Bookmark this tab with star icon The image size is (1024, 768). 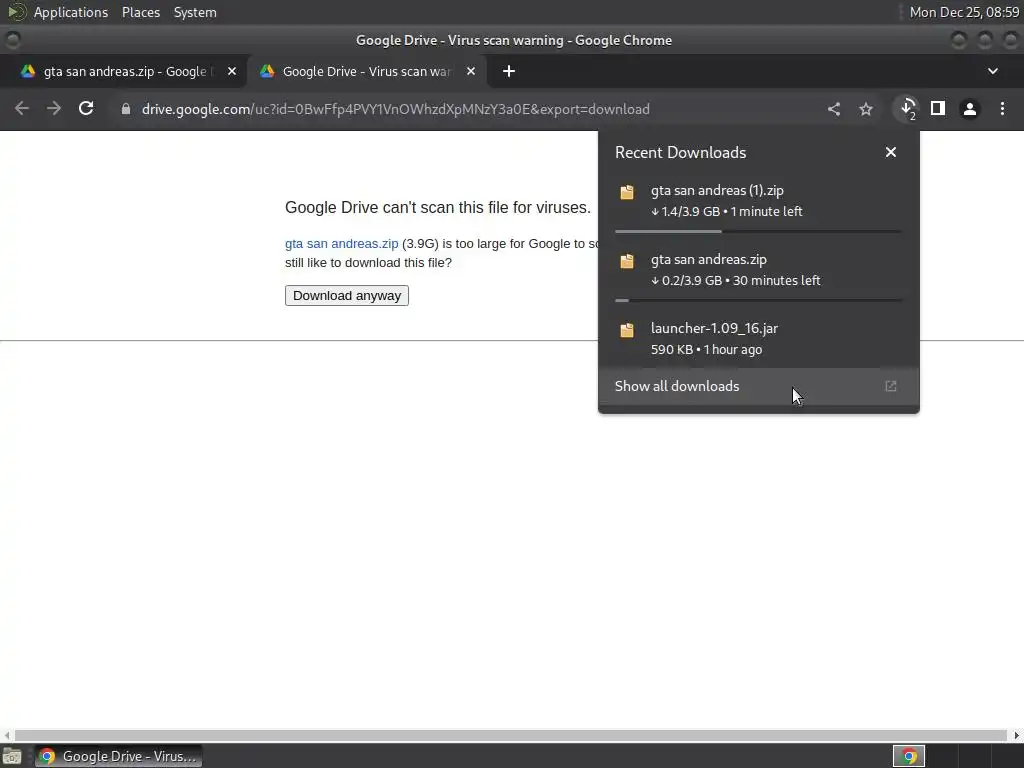pos(866,109)
